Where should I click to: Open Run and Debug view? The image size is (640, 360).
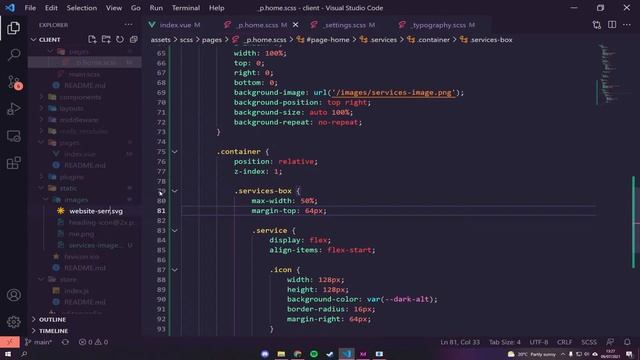pyautogui.click(x=13, y=109)
